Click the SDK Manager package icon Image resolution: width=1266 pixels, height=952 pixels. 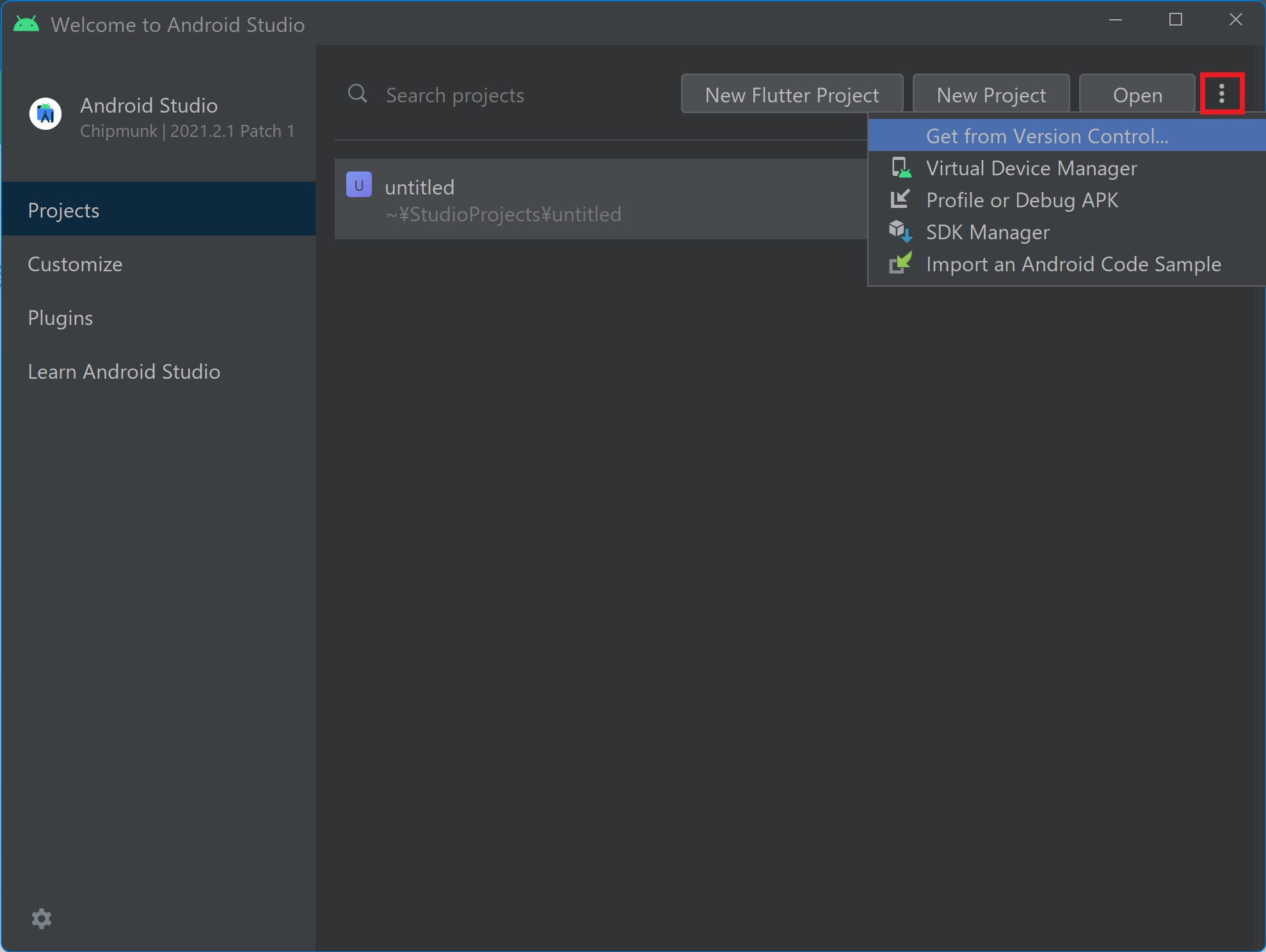tap(901, 232)
